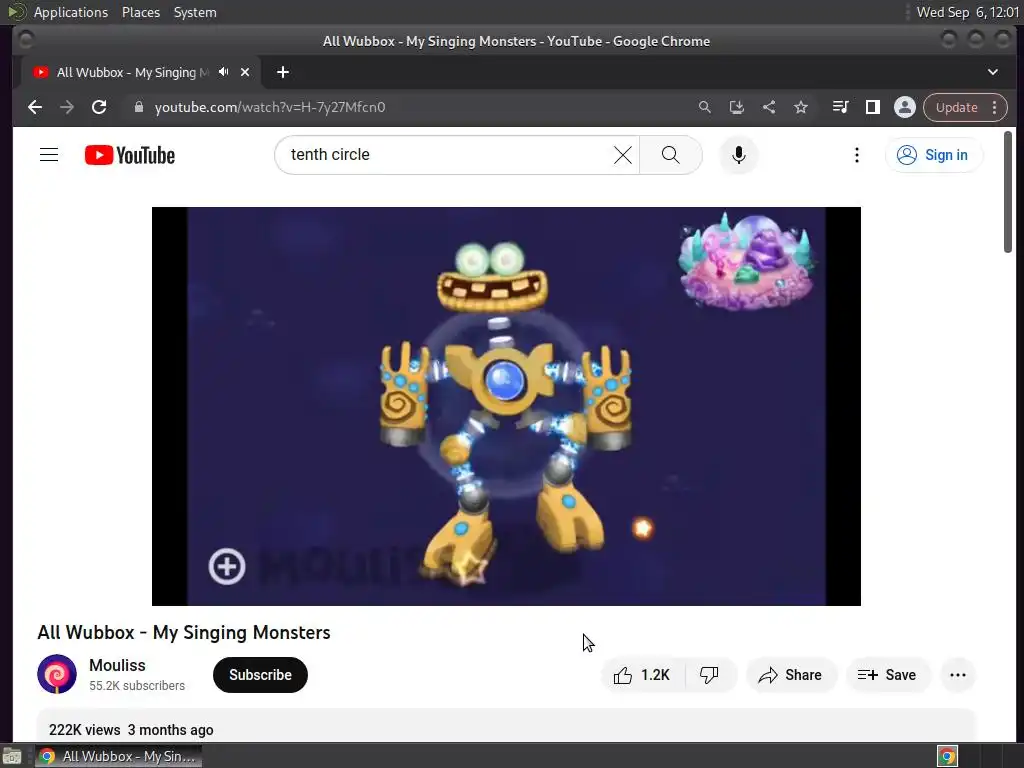Install YouTube app from address bar
Screen dimensions: 1024x768
click(x=737, y=107)
